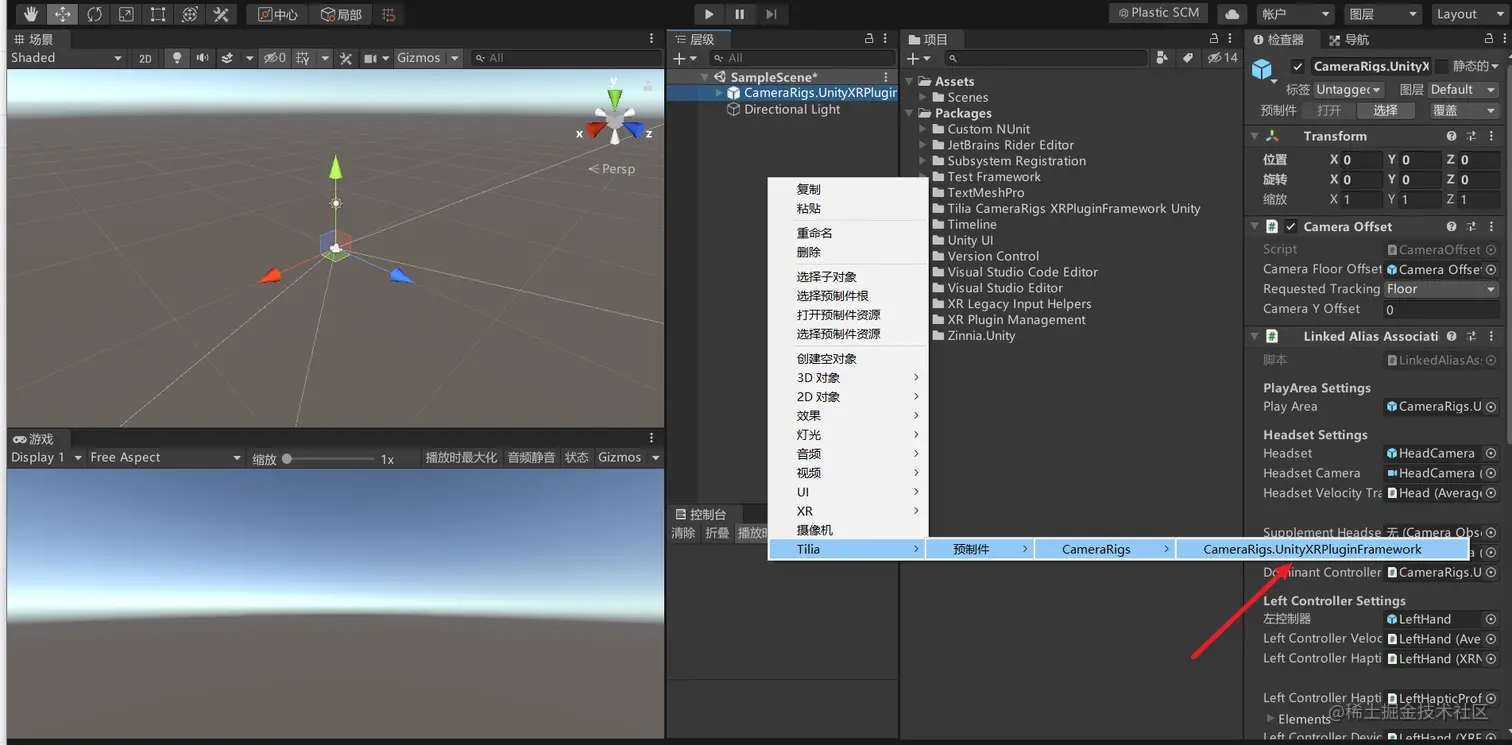Toggle scene grid visibility icon
Viewport: 1512px width, 745px height.
point(303,58)
